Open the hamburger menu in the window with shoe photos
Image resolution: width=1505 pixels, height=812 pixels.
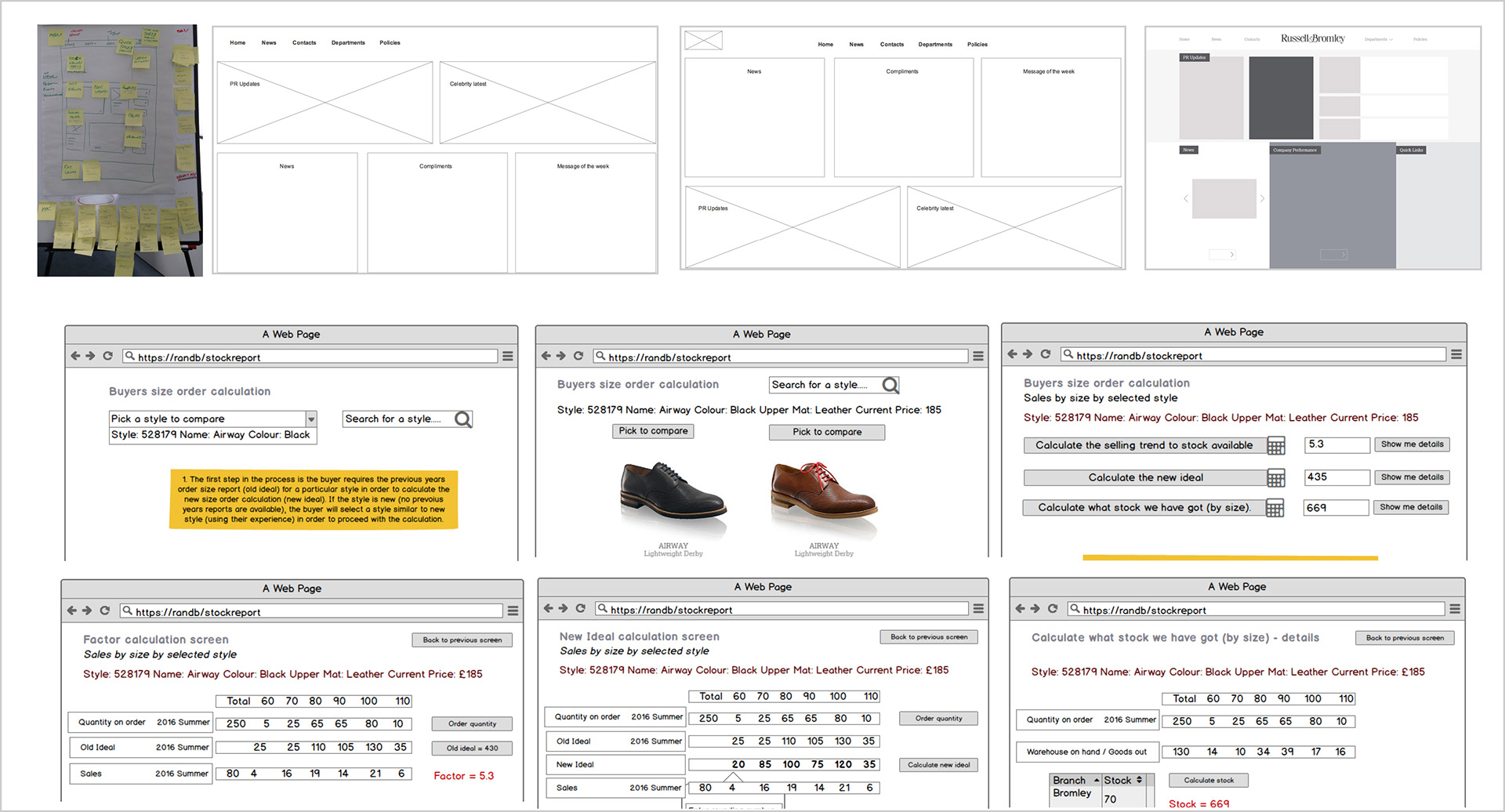tap(978, 356)
